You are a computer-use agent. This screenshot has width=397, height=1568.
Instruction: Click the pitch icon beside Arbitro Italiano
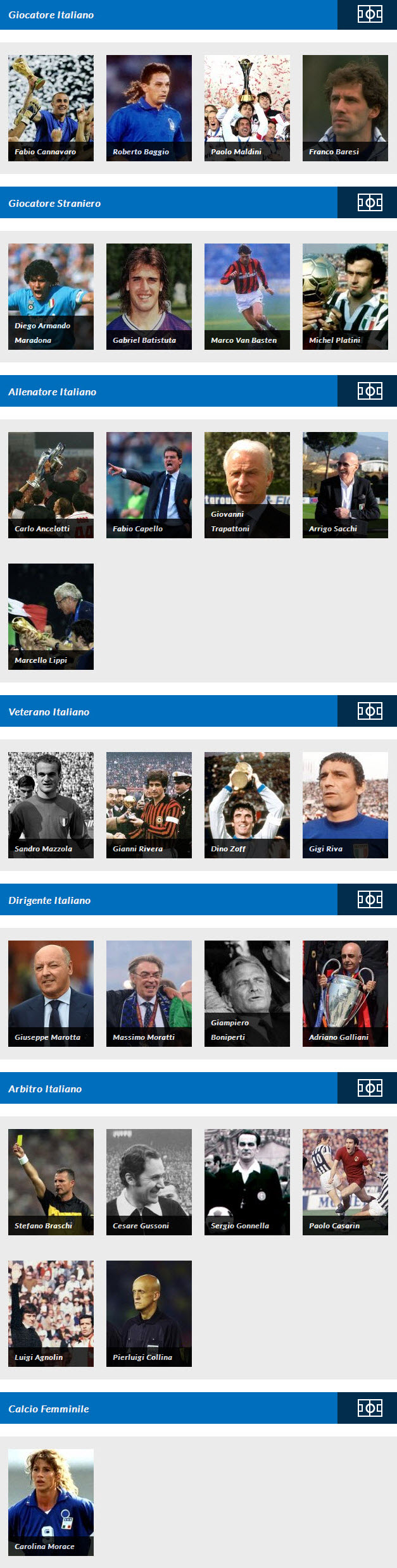pos(370,1088)
